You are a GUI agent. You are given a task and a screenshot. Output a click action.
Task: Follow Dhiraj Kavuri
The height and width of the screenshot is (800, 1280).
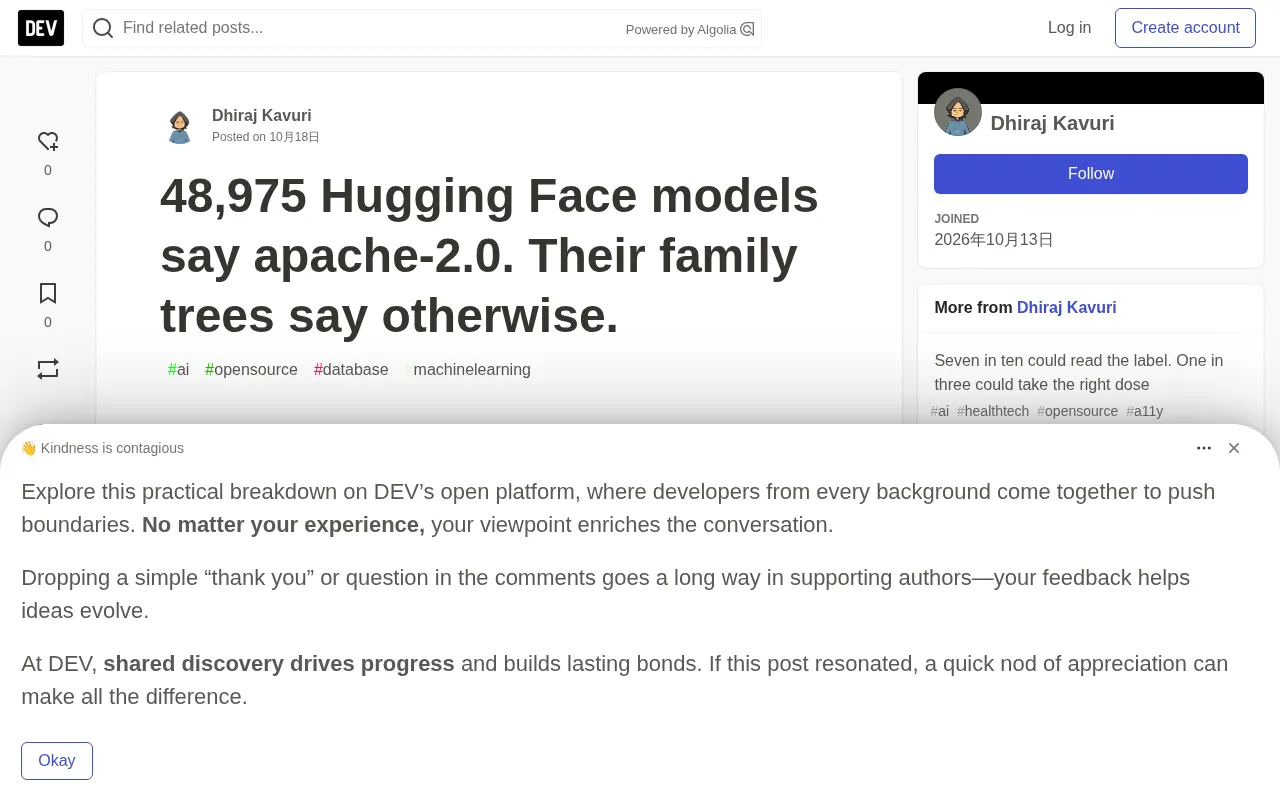(1091, 174)
